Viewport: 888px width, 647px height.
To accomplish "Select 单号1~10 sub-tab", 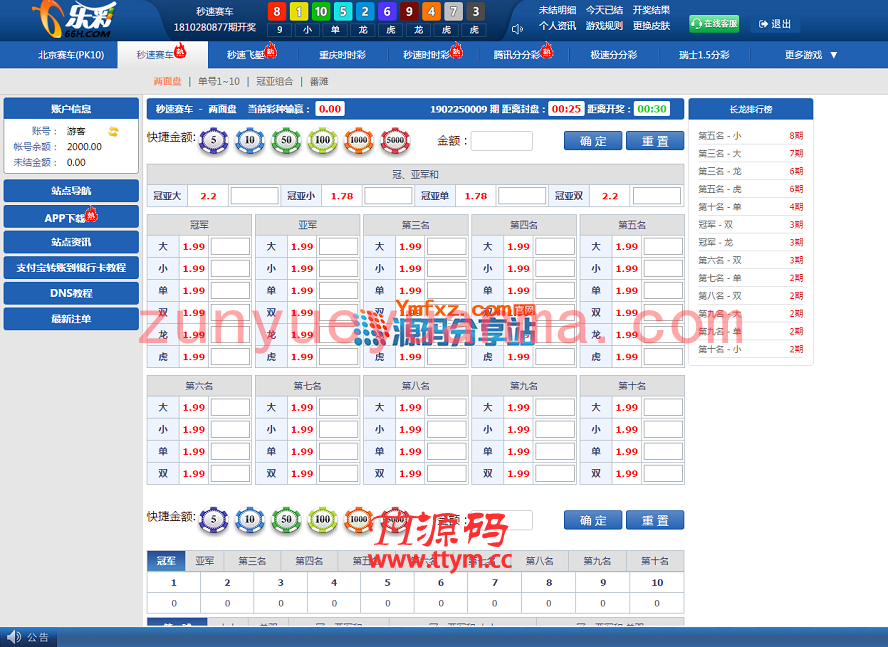I will (219, 82).
